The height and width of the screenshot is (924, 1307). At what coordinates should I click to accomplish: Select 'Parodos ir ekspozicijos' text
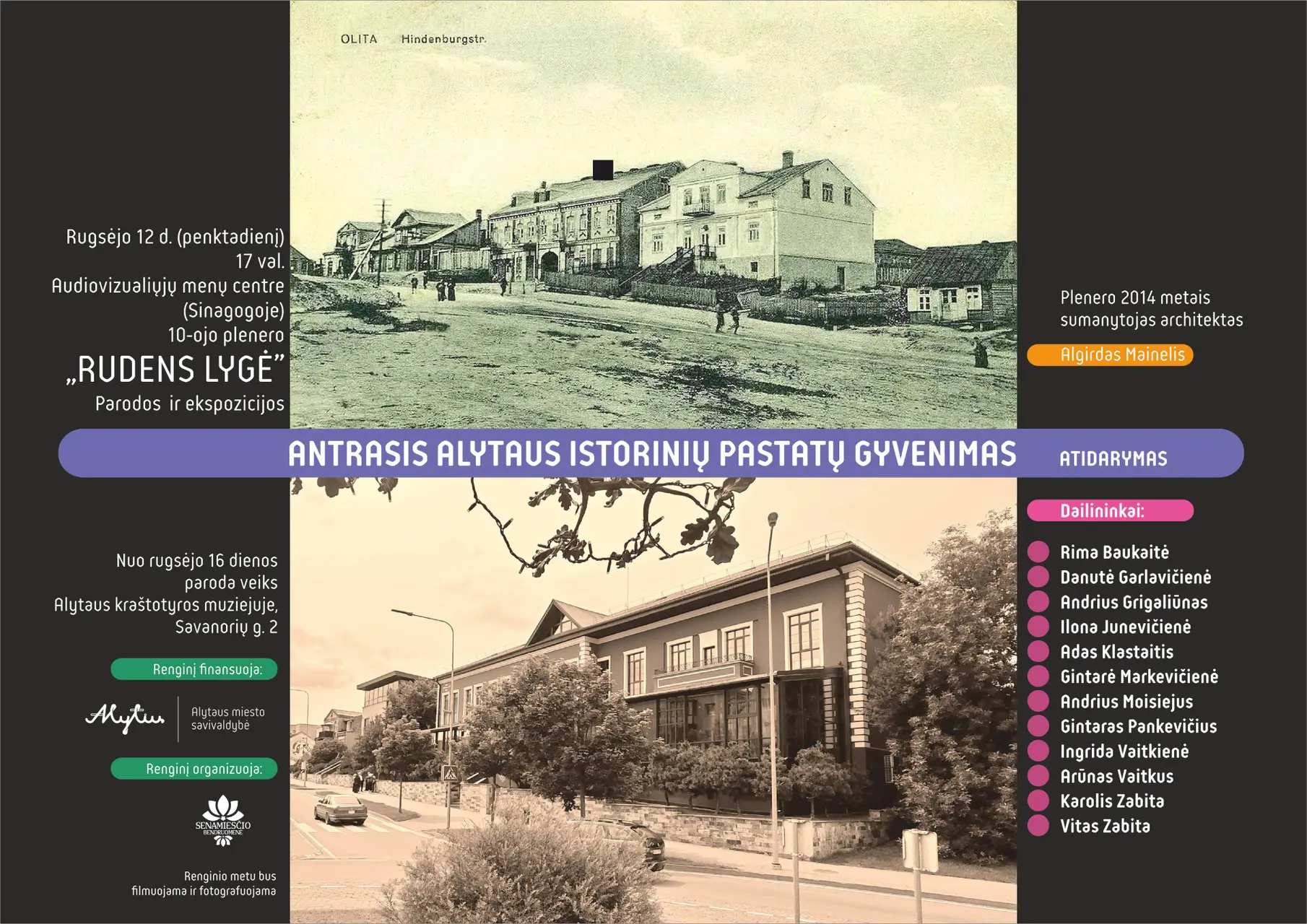pyautogui.click(x=190, y=404)
